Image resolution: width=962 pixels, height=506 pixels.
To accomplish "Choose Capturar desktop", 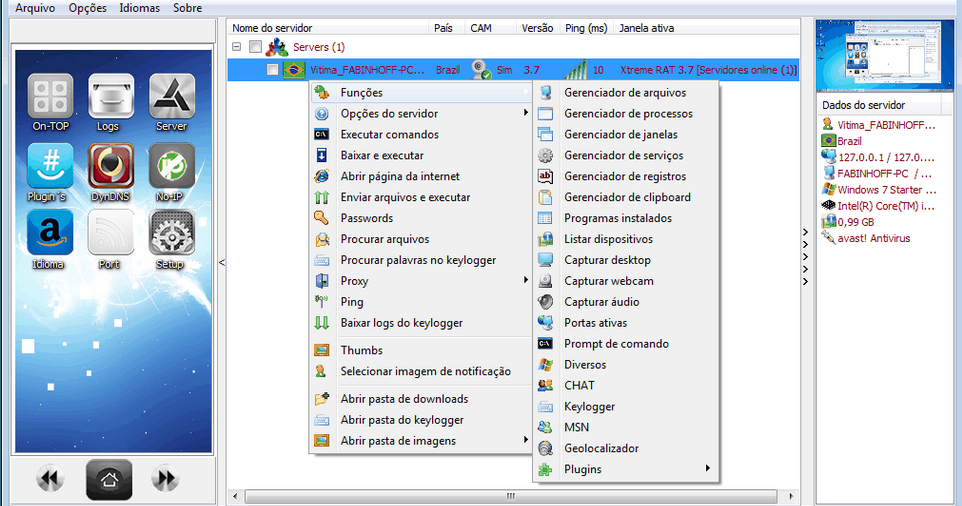I will pos(625,259).
